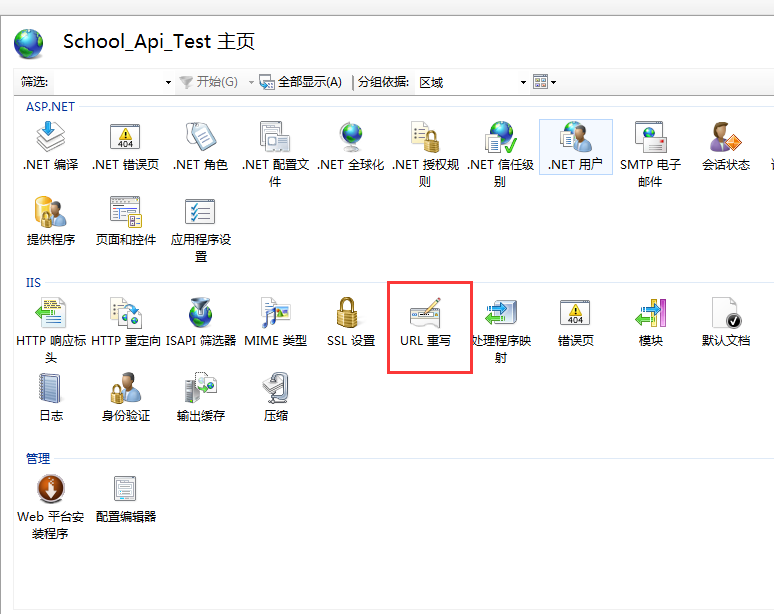Screen dimensions: 774x614
Task: Expand the 筛选 filter dropdown
Action: tap(167, 82)
